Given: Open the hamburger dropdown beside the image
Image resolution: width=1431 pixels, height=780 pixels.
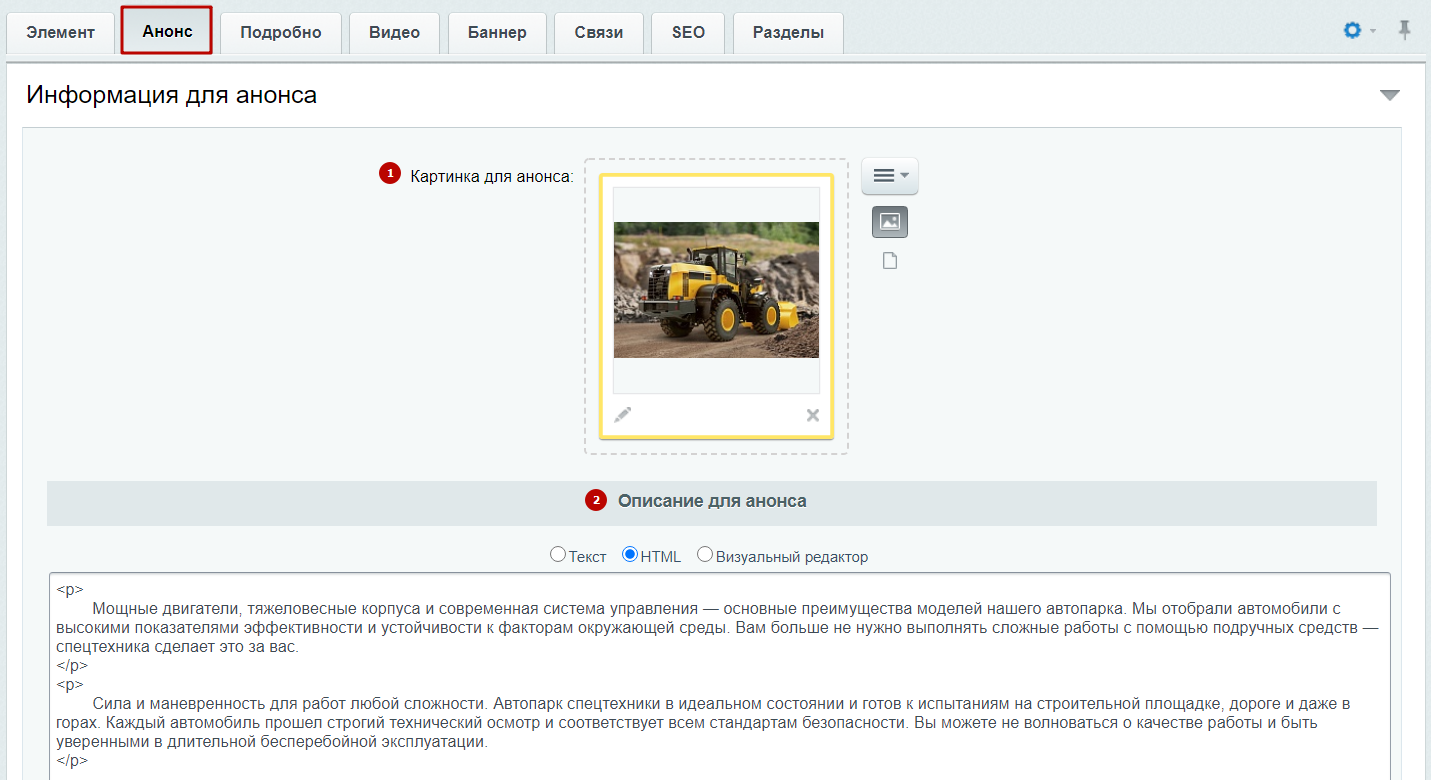Looking at the screenshot, I should [x=890, y=176].
